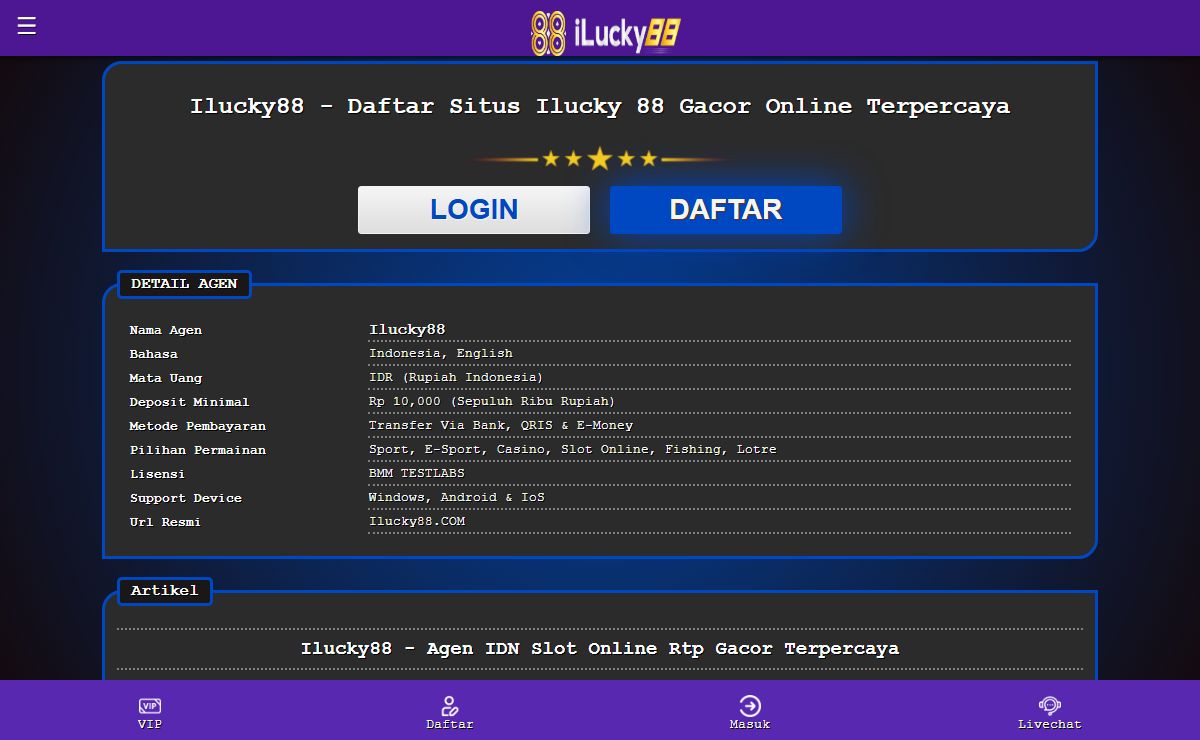Click the 'Lisensi' row label
This screenshot has height=740, width=1200.
coord(157,474)
